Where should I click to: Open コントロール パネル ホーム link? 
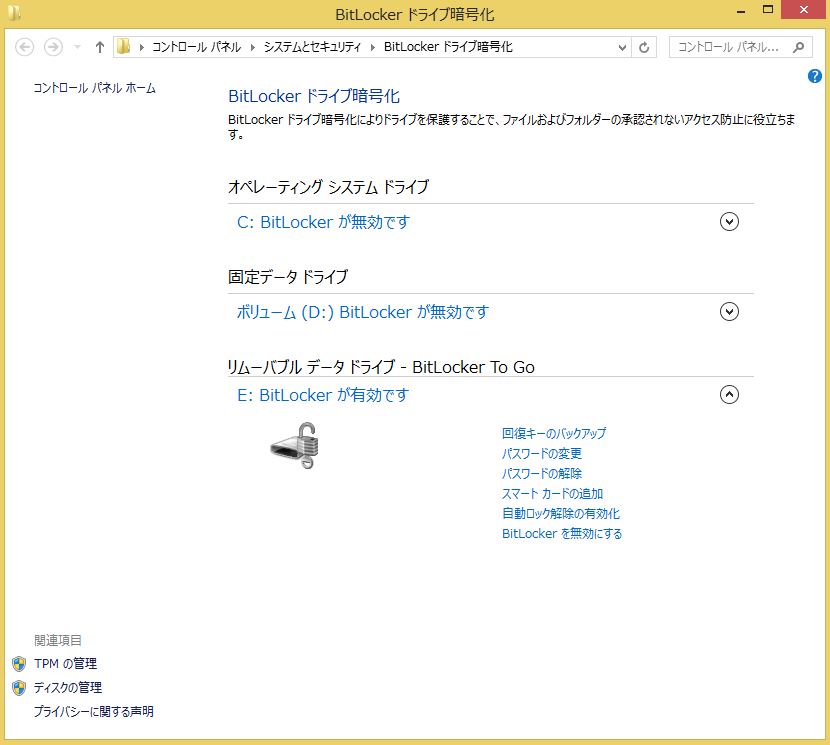tap(94, 88)
